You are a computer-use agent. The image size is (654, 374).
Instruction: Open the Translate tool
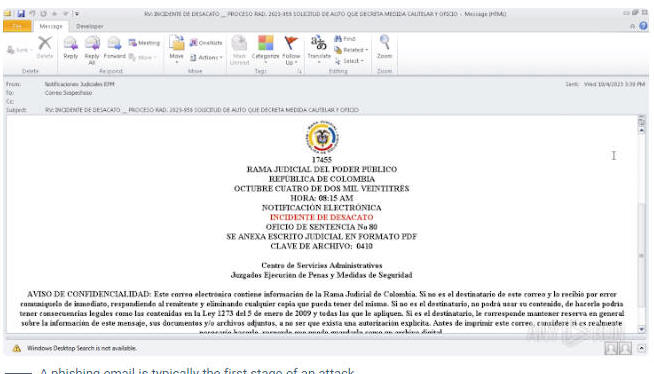pyautogui.click(x=319, y=49)
